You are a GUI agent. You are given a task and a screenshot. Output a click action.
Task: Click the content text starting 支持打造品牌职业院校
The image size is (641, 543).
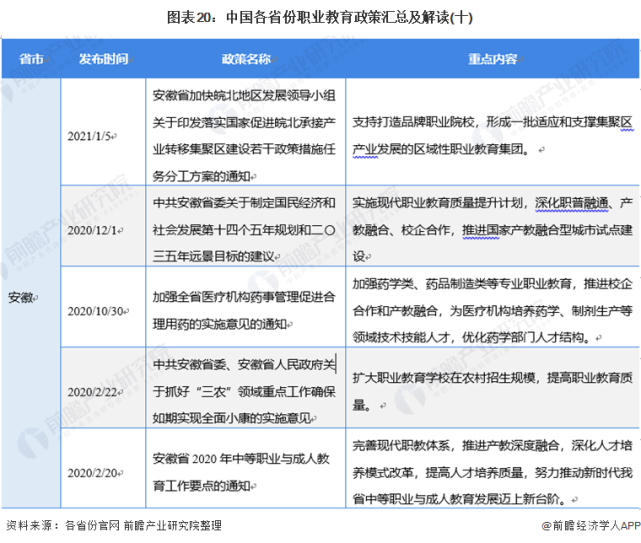pyautogui.click(x=493, y=136)
